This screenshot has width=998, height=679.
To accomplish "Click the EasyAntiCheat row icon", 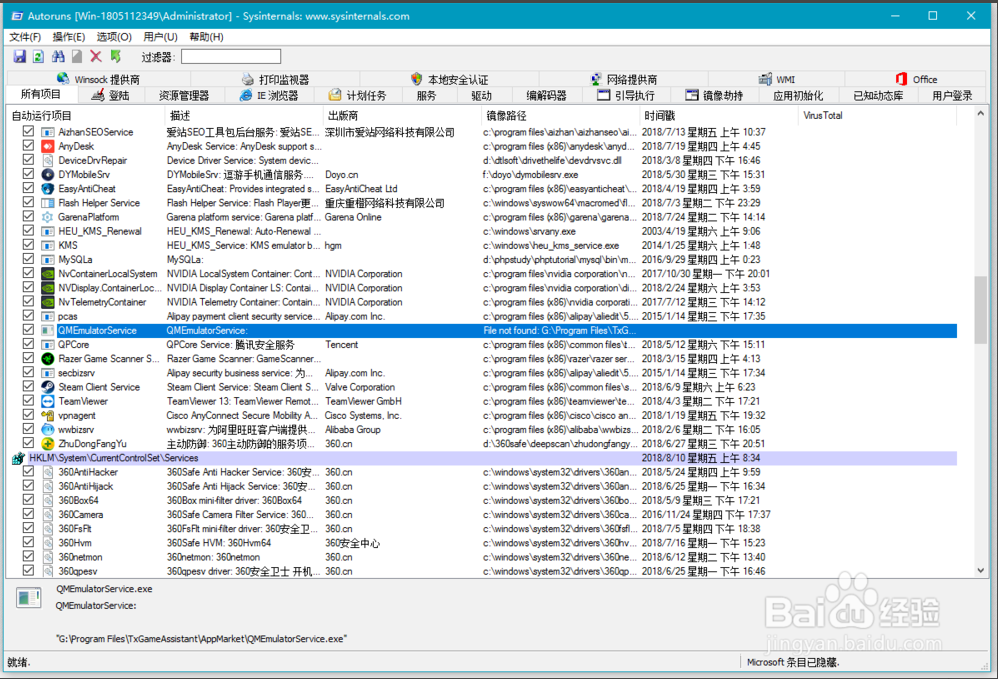I will tap(48, 189).
